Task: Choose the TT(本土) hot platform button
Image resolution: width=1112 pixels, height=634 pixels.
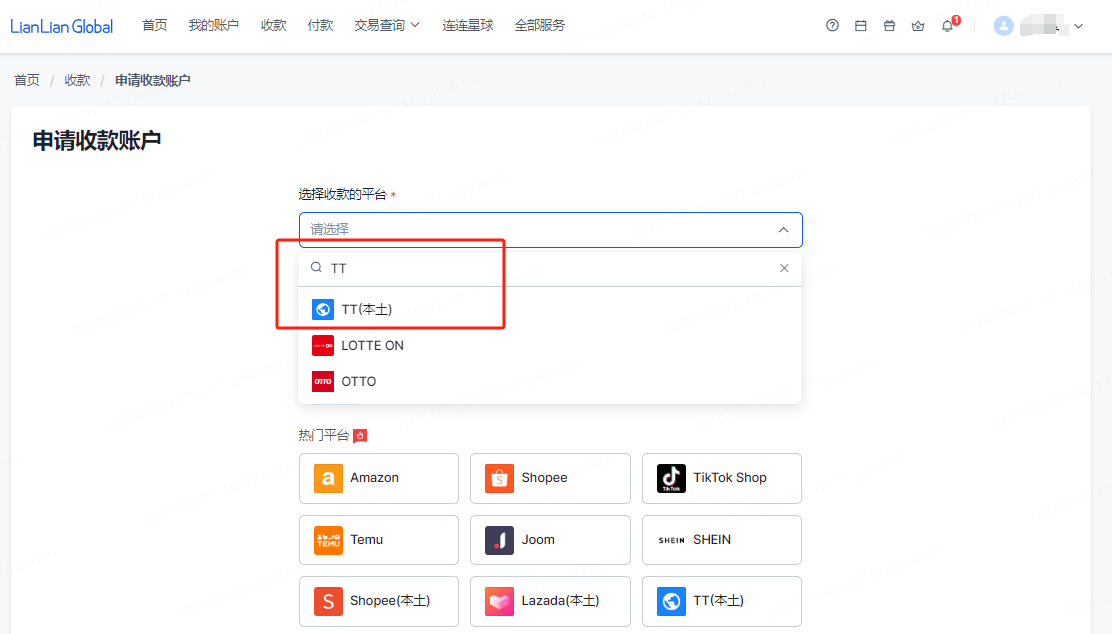Action: [x=722, y=601]
